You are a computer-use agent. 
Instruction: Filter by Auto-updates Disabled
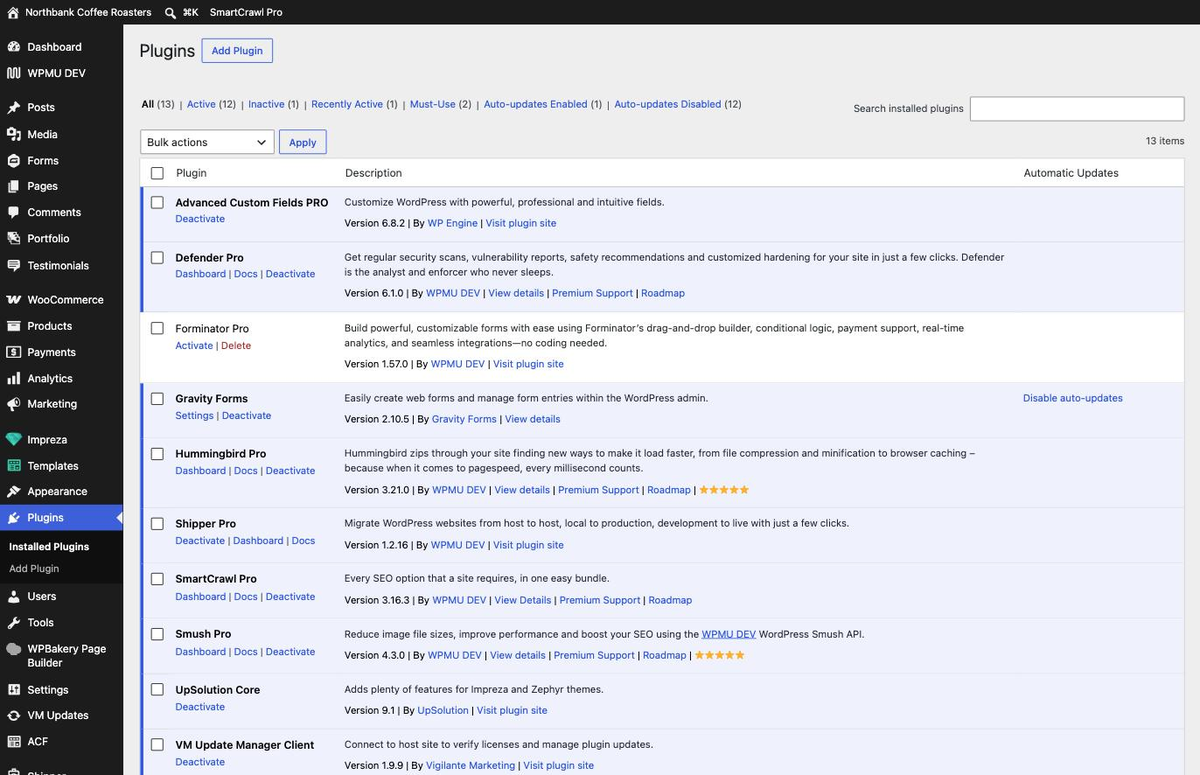point(678,104)
